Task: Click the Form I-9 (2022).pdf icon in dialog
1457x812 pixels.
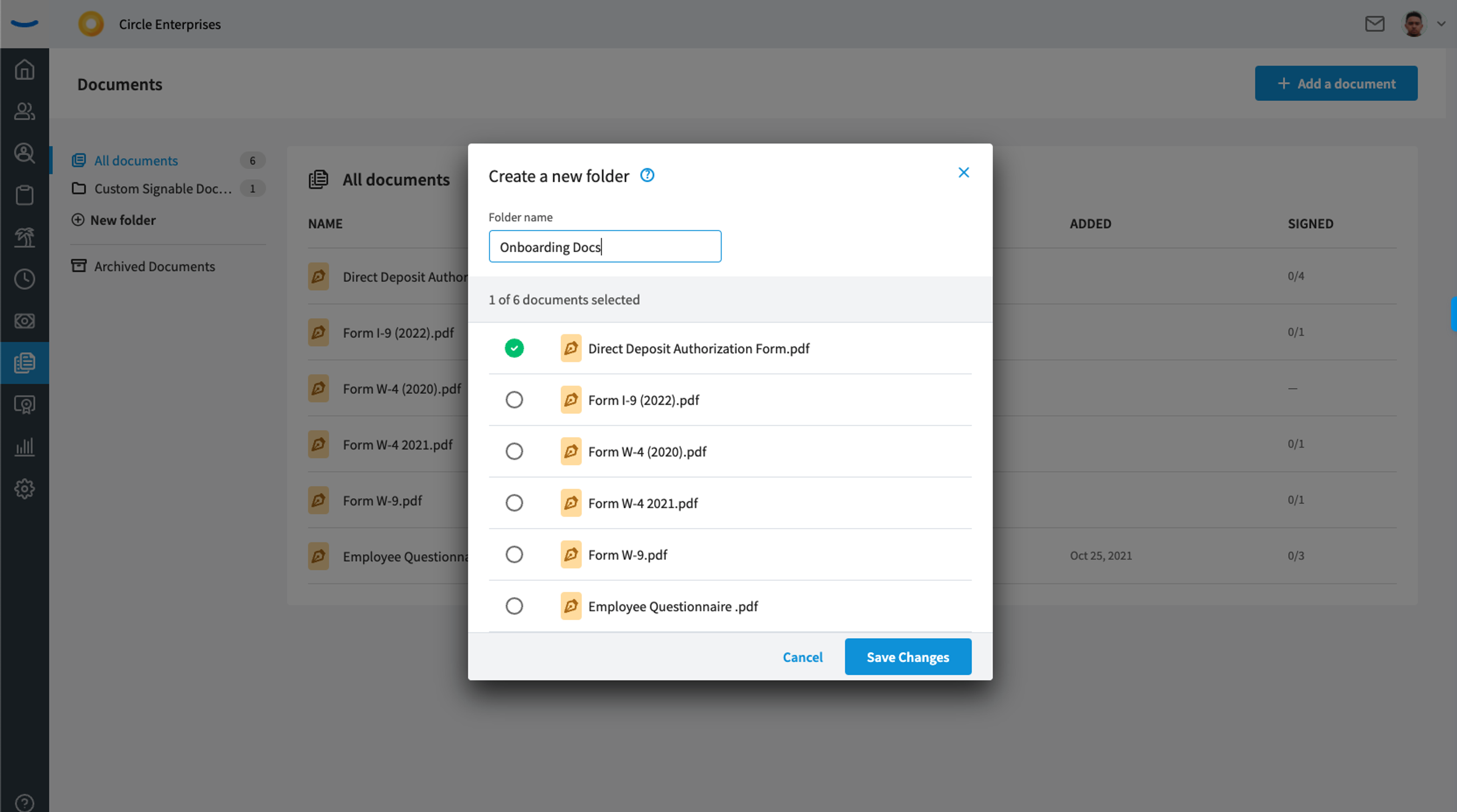Action: click(x=571, y=400)
